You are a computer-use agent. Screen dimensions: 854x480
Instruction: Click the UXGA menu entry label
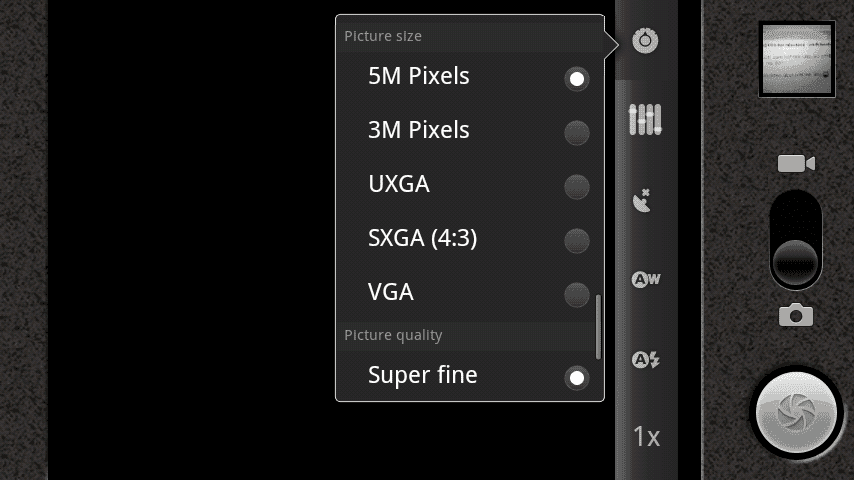[399, 184]
